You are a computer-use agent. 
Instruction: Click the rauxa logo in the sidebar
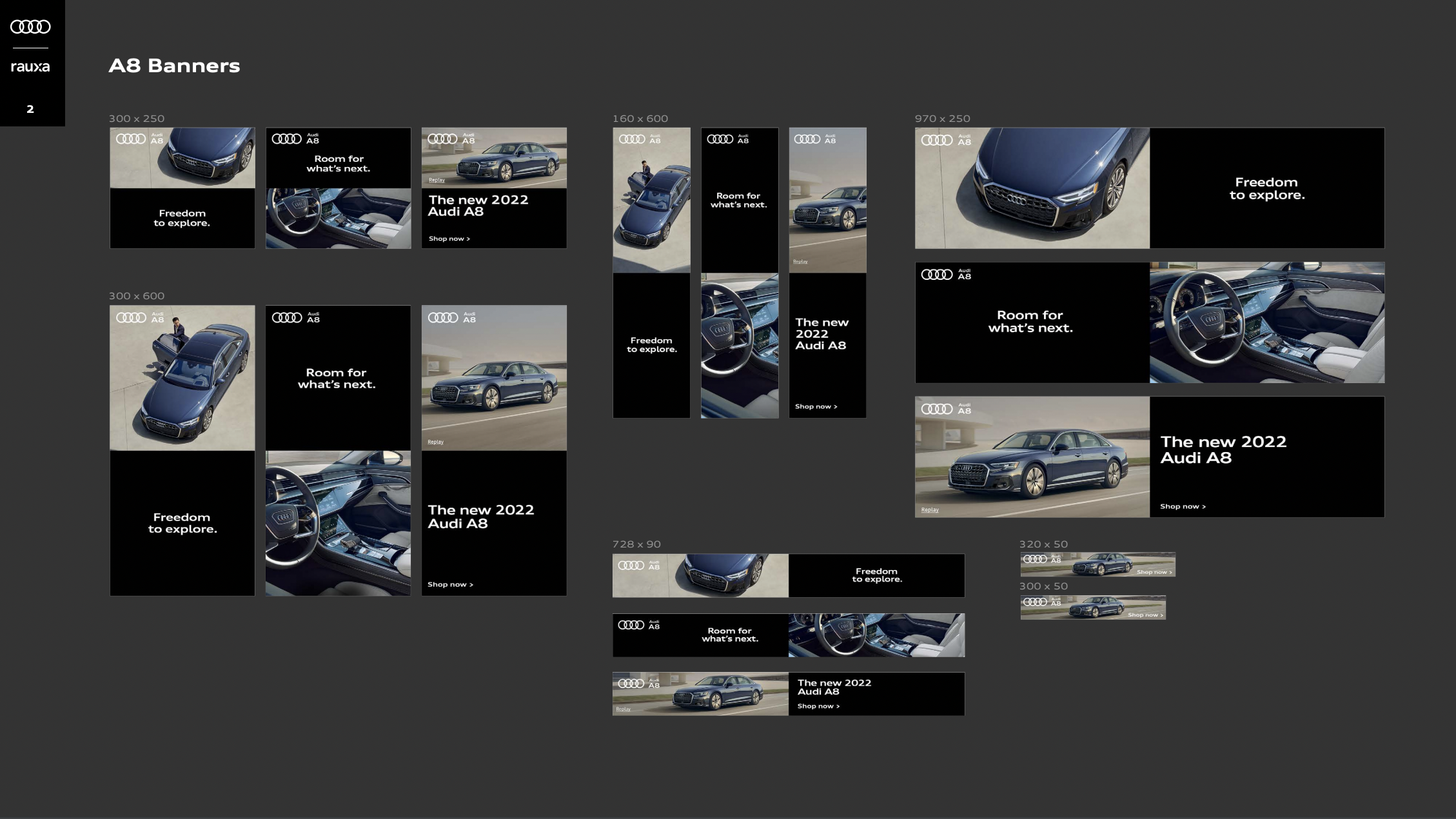30,66
